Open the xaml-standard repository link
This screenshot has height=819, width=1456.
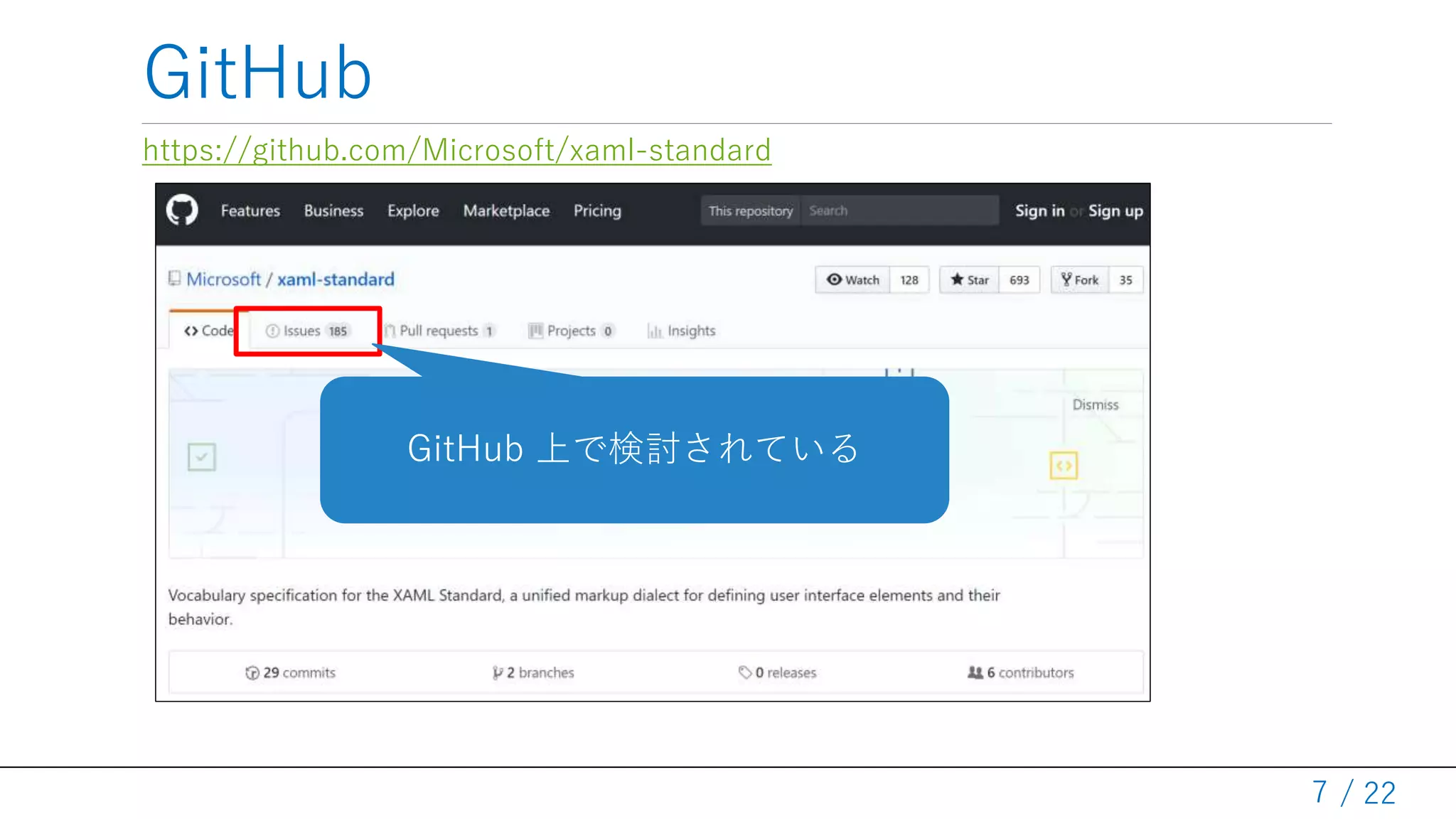click(336, 279)
